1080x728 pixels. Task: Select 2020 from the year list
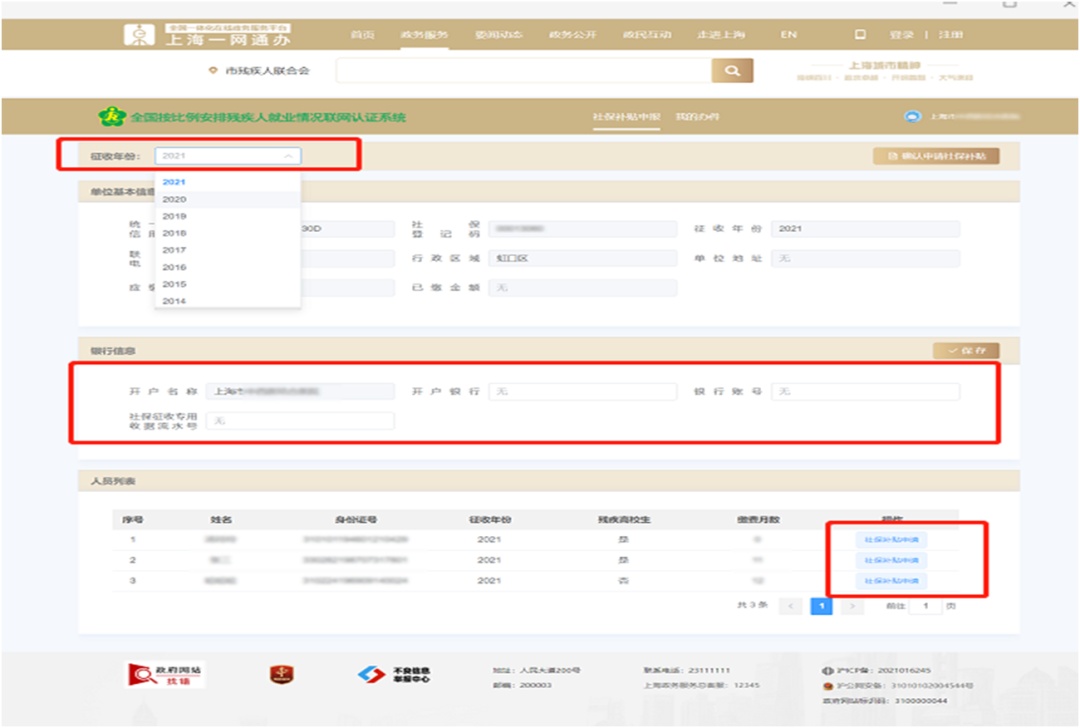(175, 199)
